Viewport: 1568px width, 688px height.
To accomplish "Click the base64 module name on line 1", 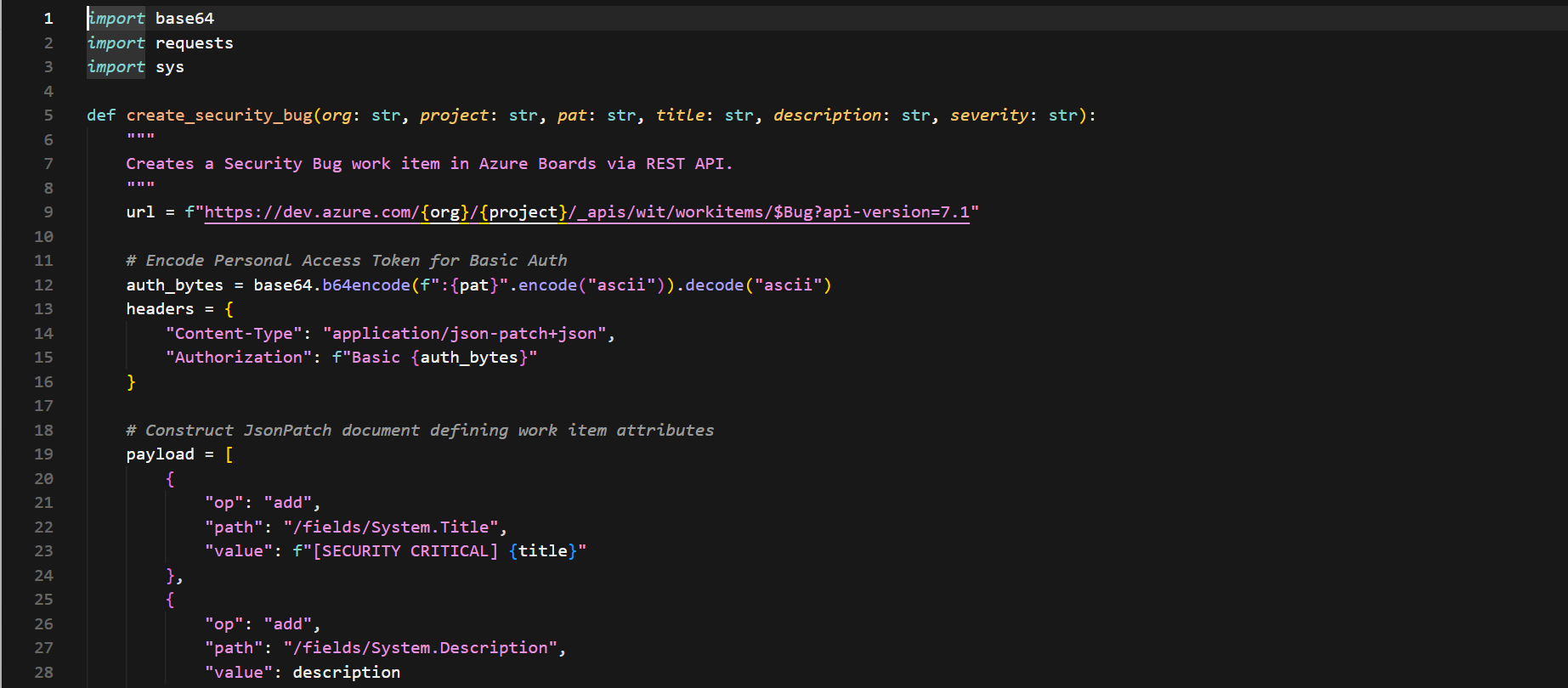I will (x=184, y=19).
